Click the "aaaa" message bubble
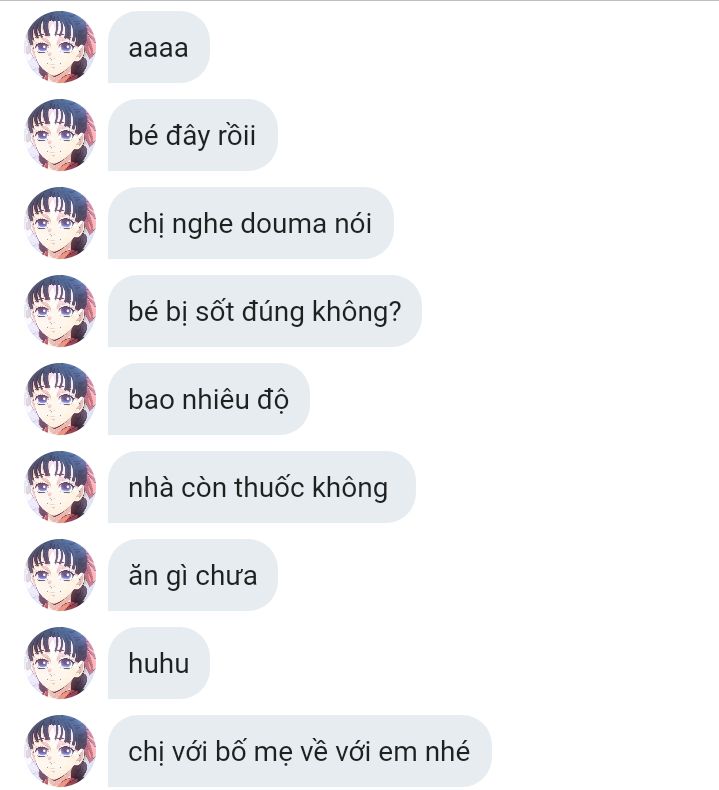This screenshot has width=719, height=790. [159, 47]
